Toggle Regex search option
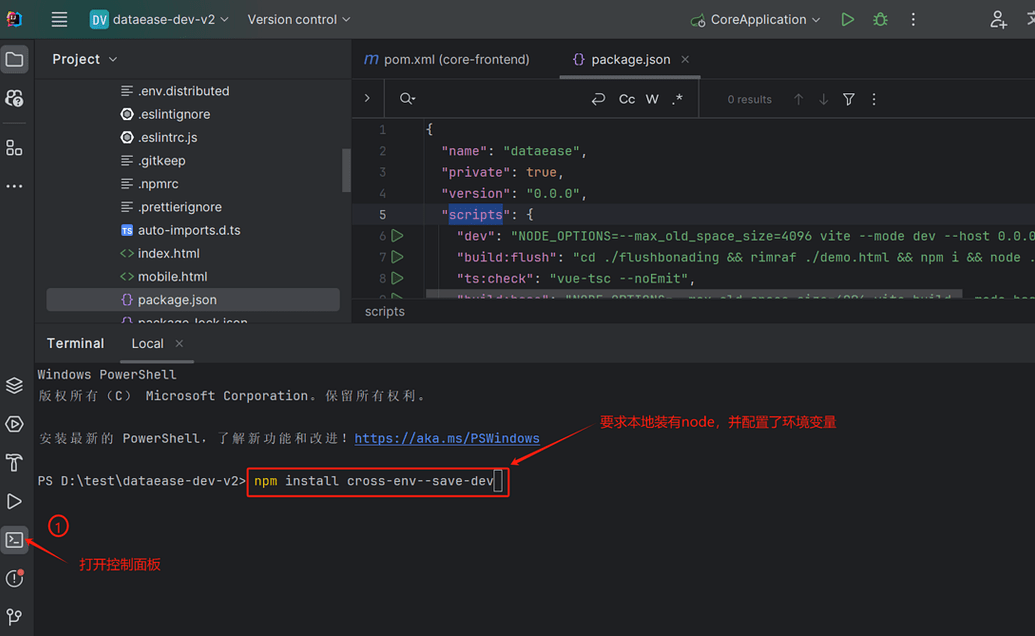This screenshot has height=636, width=1035. point(678,99)
